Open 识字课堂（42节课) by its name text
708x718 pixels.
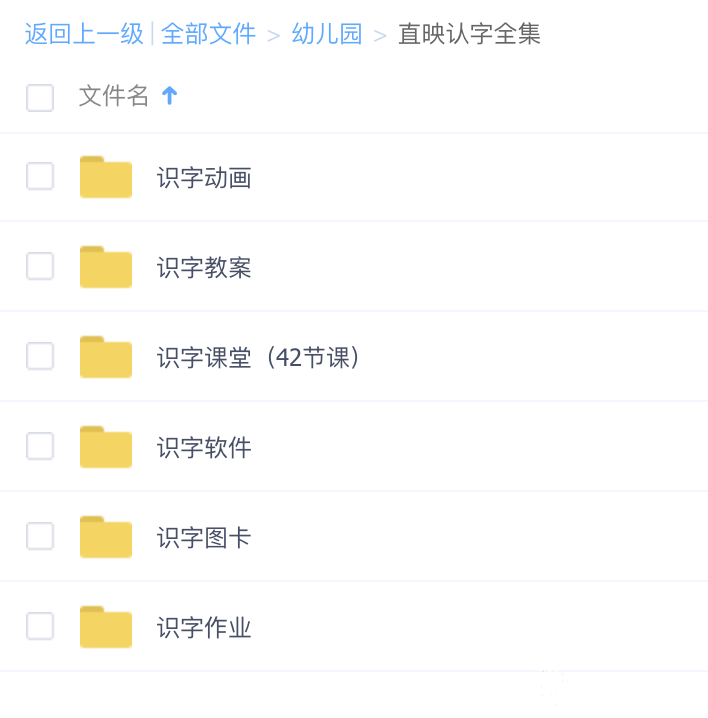pos(258,357)
